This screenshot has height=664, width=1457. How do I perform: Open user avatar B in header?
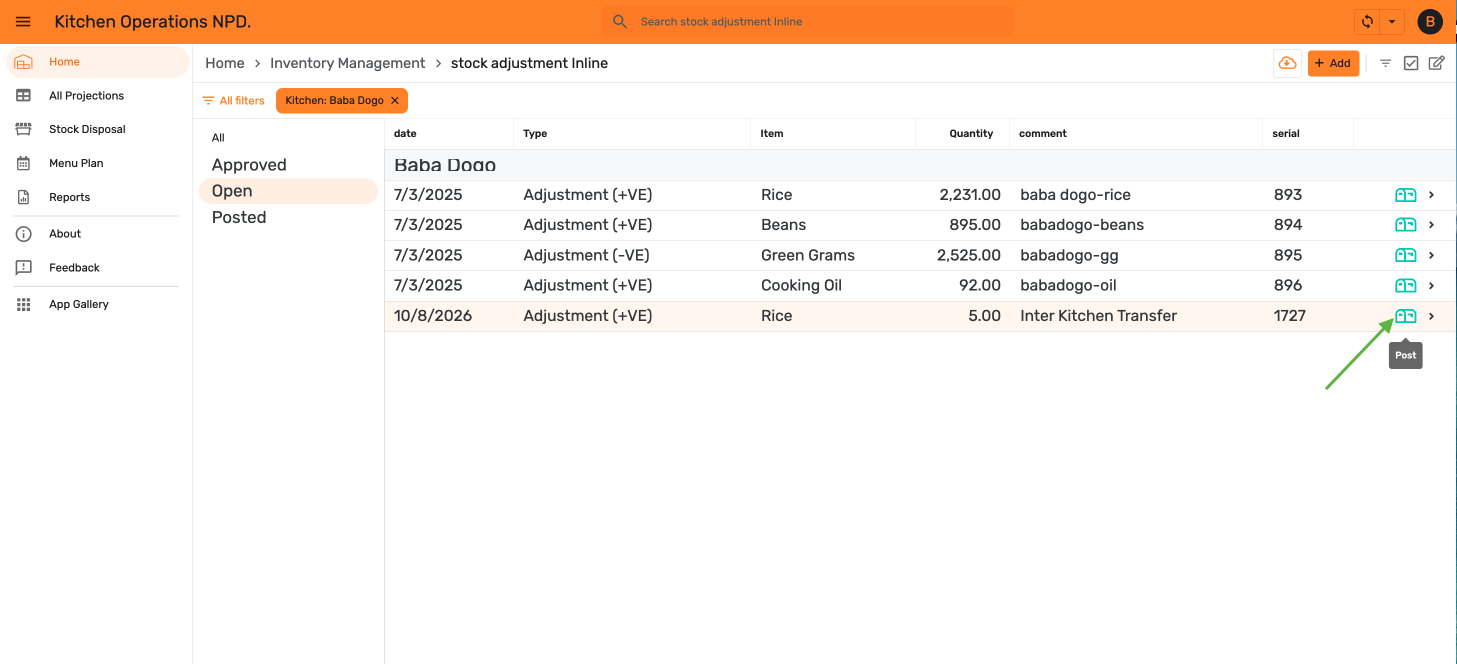[x=1430, y=21]
